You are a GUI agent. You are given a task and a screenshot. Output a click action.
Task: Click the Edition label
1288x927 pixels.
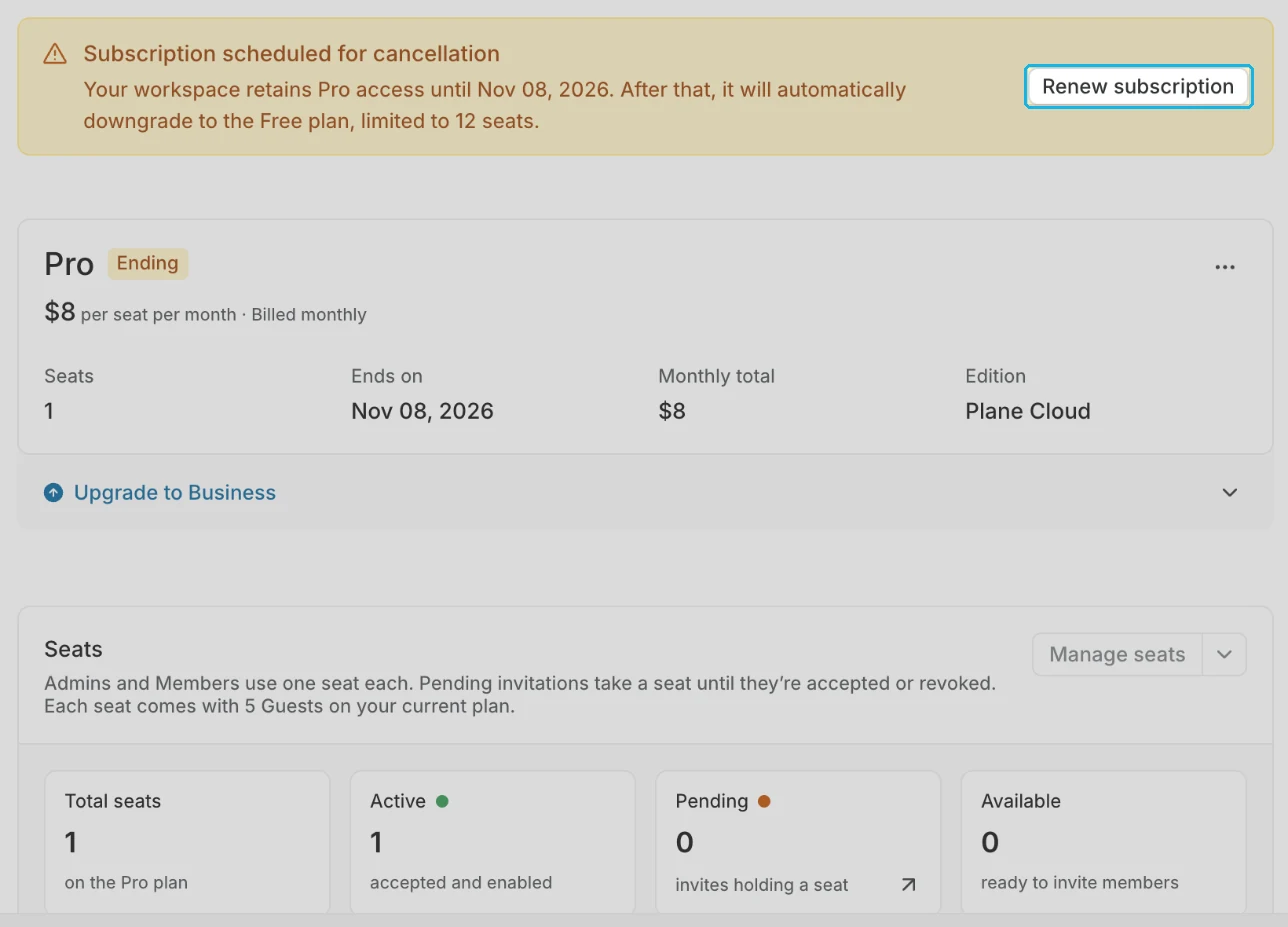(996, 376)
